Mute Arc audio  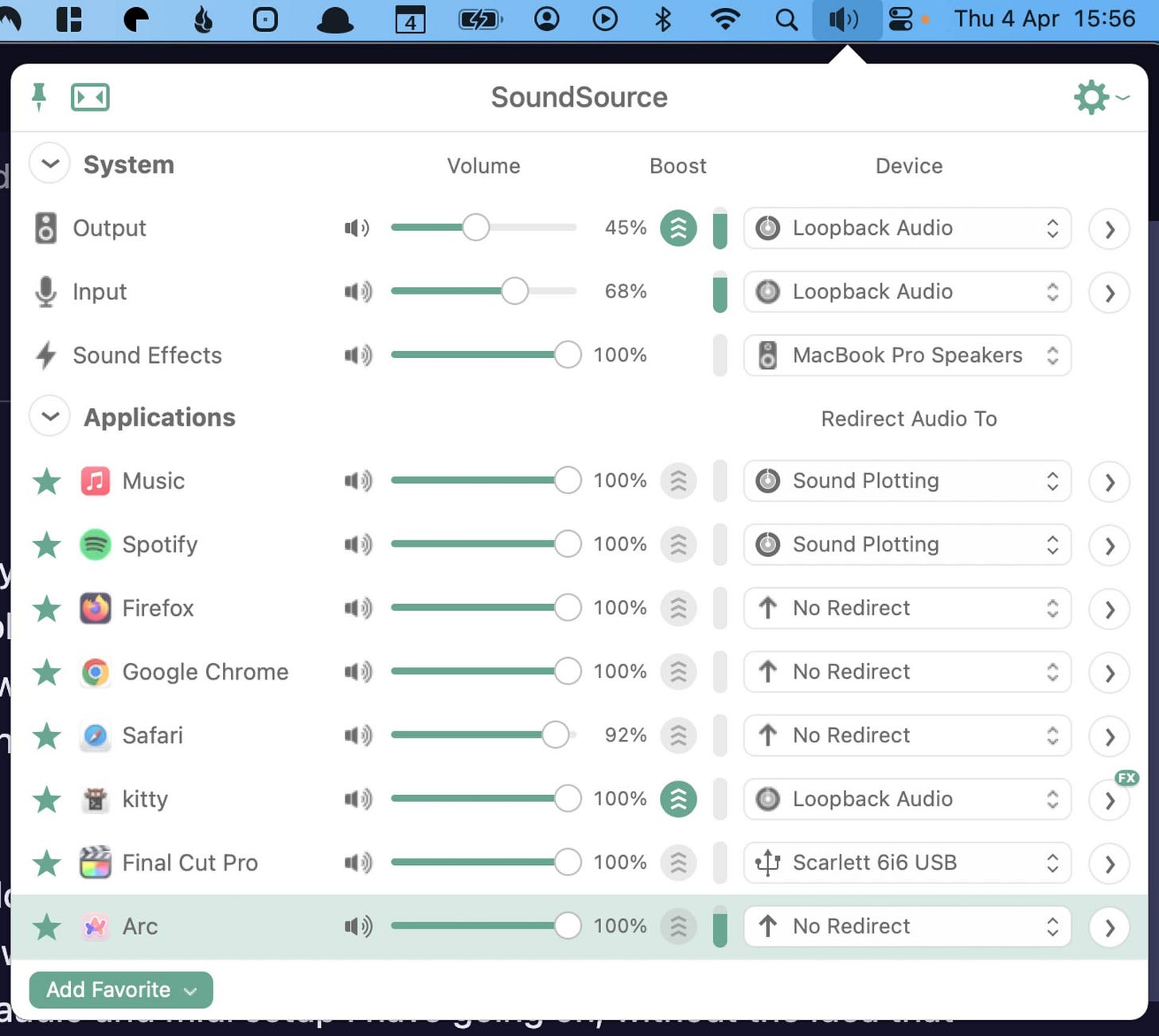point(357,926)
